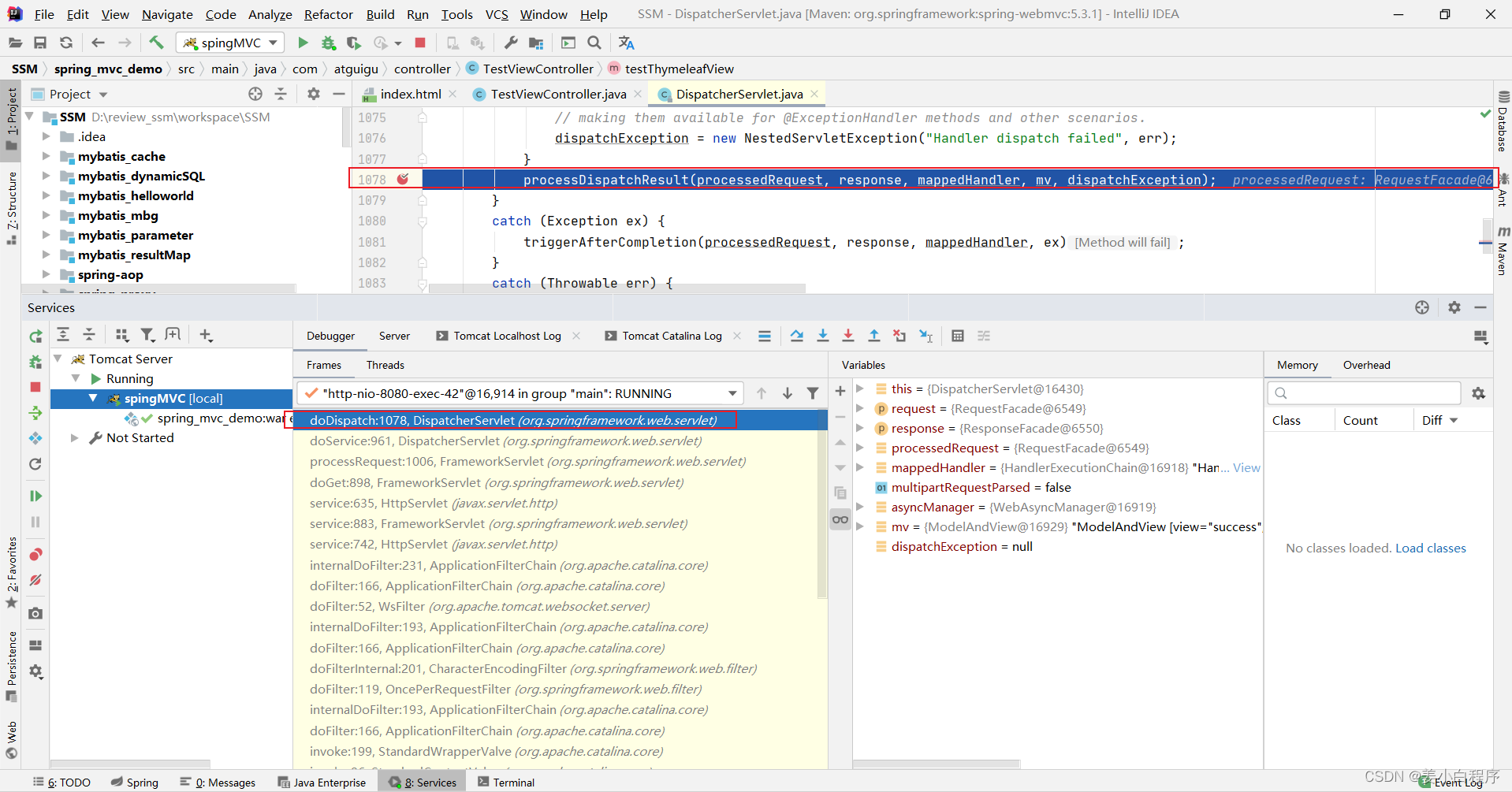Stop the running process with the red square in the main toolbar
This screenshot has width=1512, height=792.
coord(420,43)
